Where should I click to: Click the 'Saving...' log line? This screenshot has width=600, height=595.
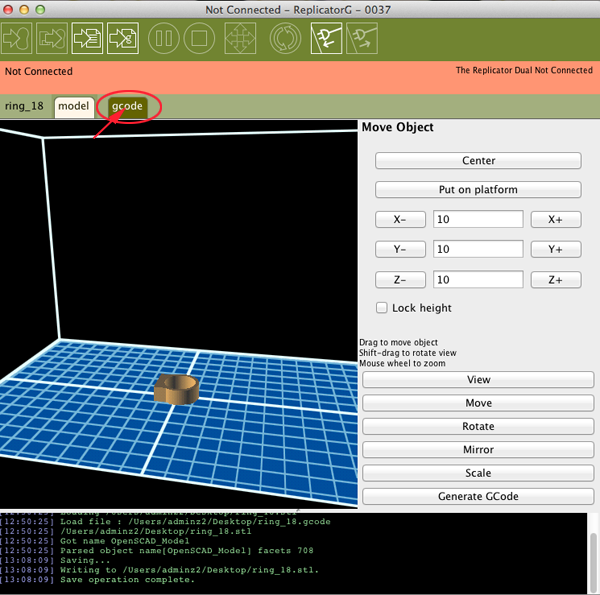point(85,561)
